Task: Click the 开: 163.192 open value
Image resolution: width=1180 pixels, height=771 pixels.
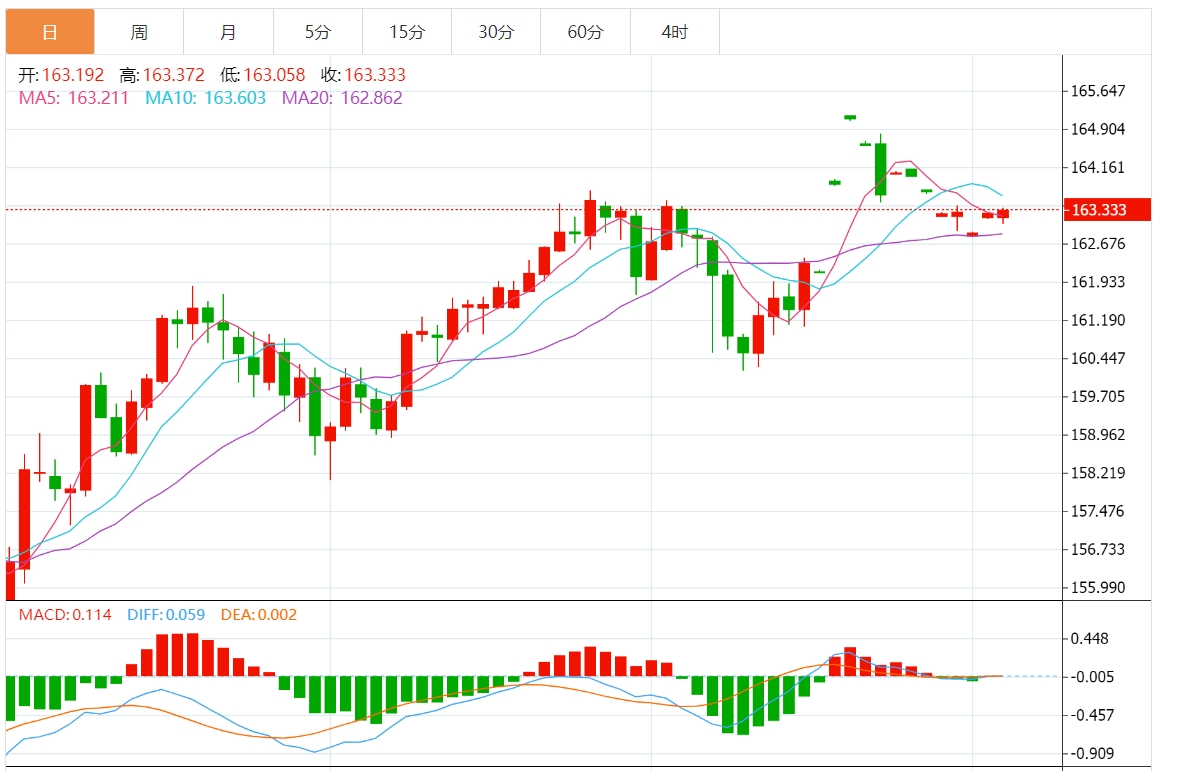Action: click(61, 75)
